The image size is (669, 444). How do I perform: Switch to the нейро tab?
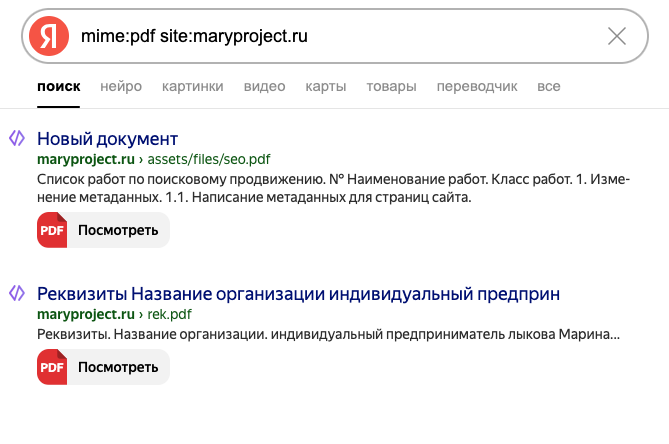pyautogui.click(x=121, y=86)
